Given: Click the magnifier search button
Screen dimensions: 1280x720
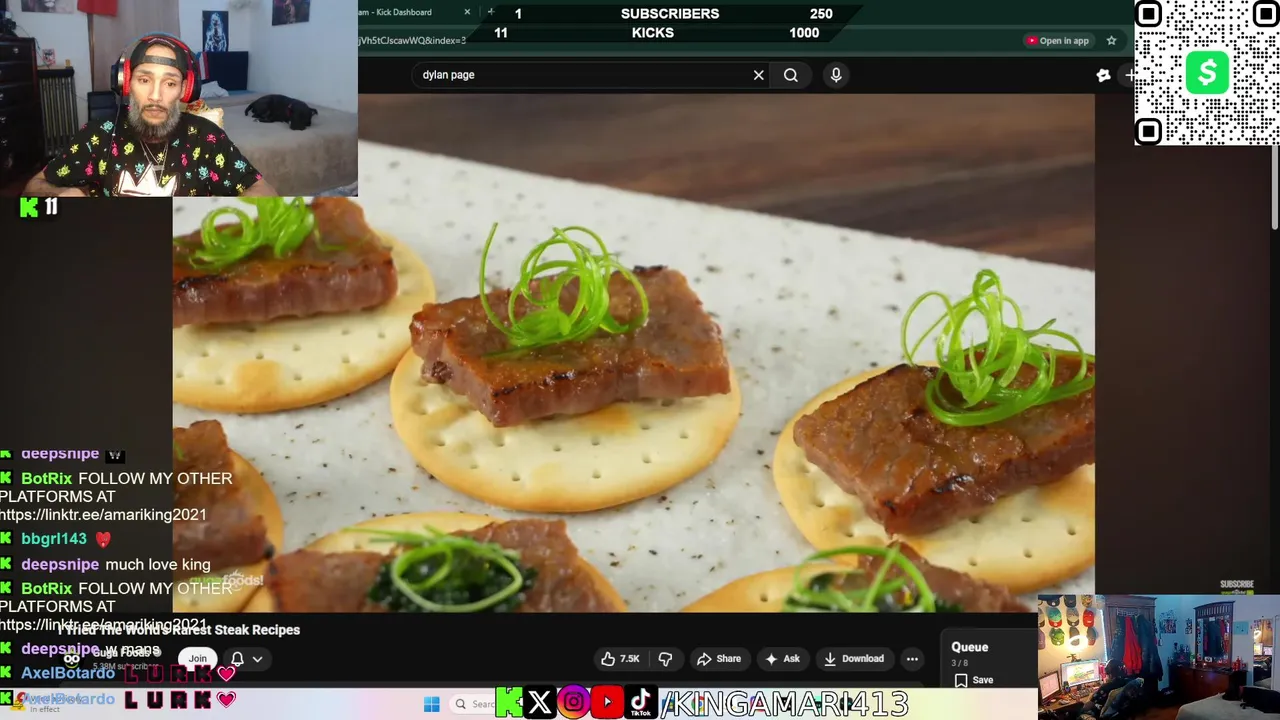Looking at the screenshot, I should coord(791,75).
